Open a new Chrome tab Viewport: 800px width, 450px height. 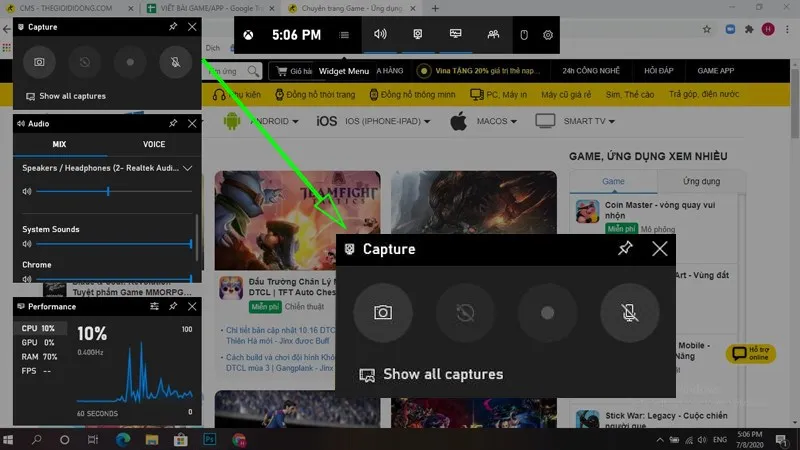click(435, 8)
